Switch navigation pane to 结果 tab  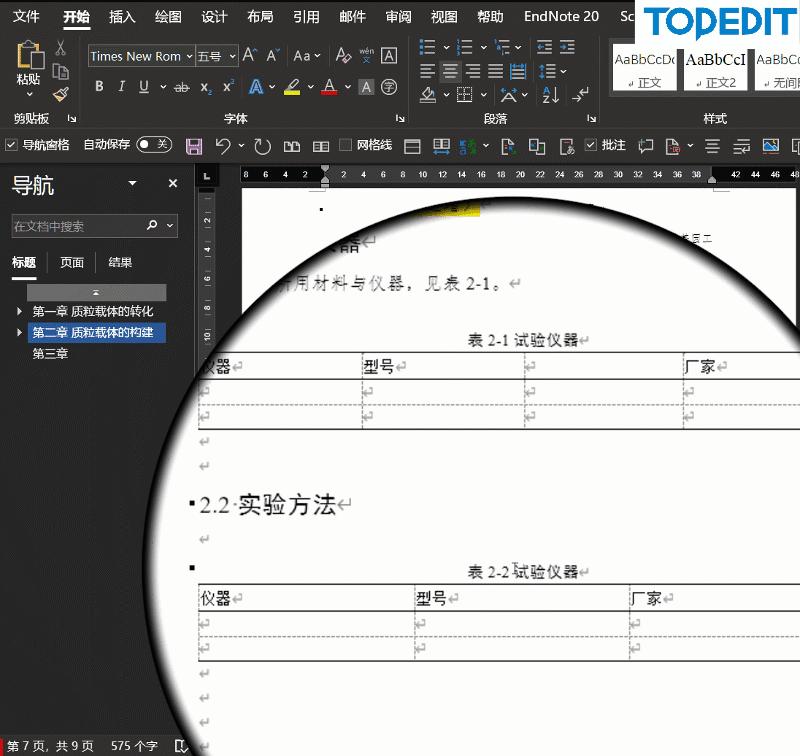(x=120, y=262)
